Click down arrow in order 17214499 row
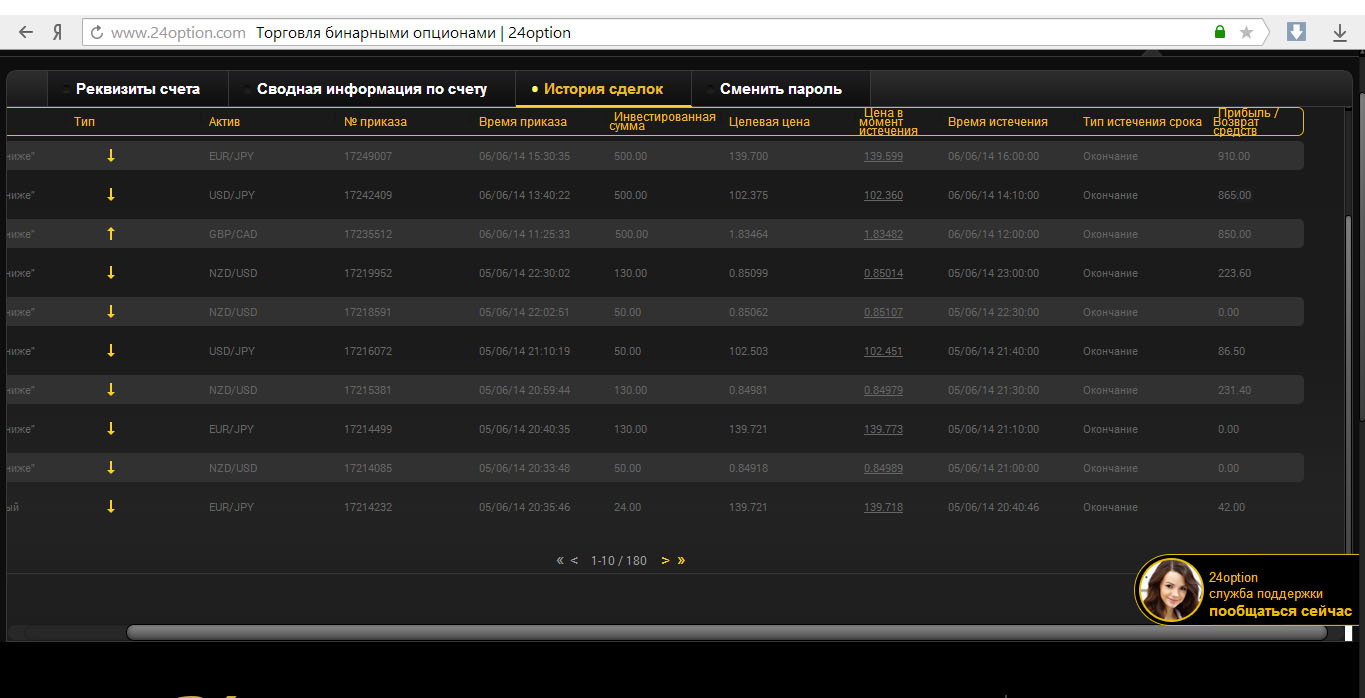The image size is (1365, 698). click(111, 429)
